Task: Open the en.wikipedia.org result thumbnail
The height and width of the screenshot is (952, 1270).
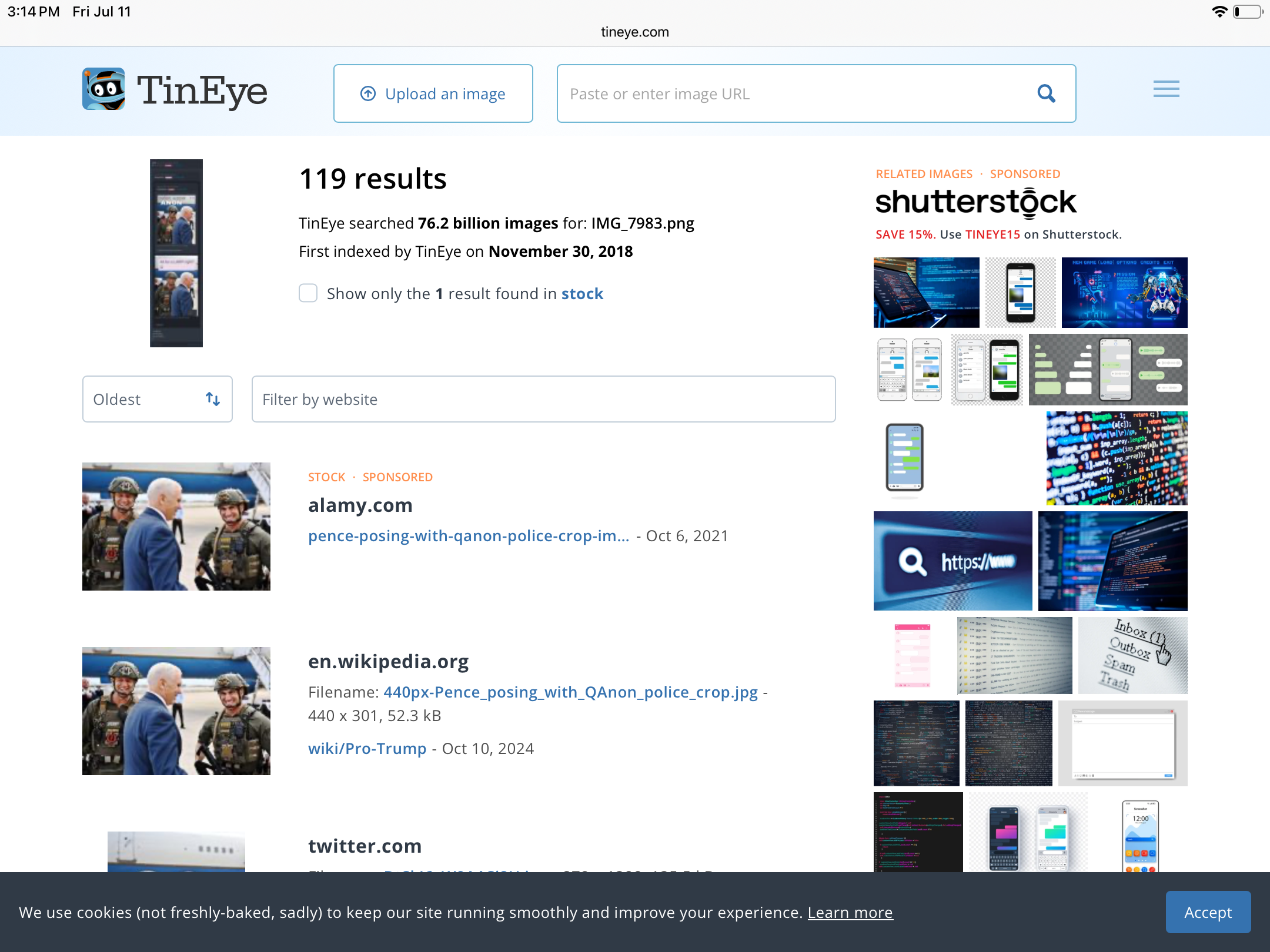Action: (176, 711)
